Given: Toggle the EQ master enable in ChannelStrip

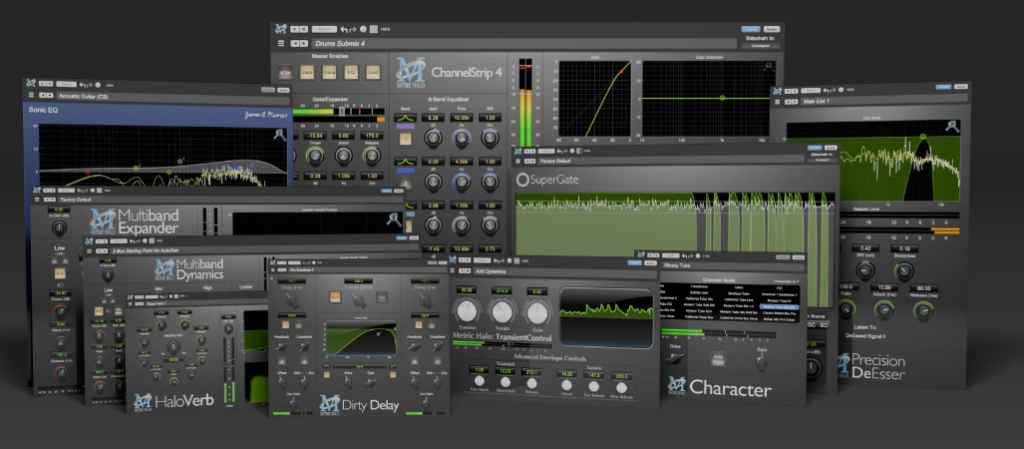Looking at the screenshot, I should [351, 72].
